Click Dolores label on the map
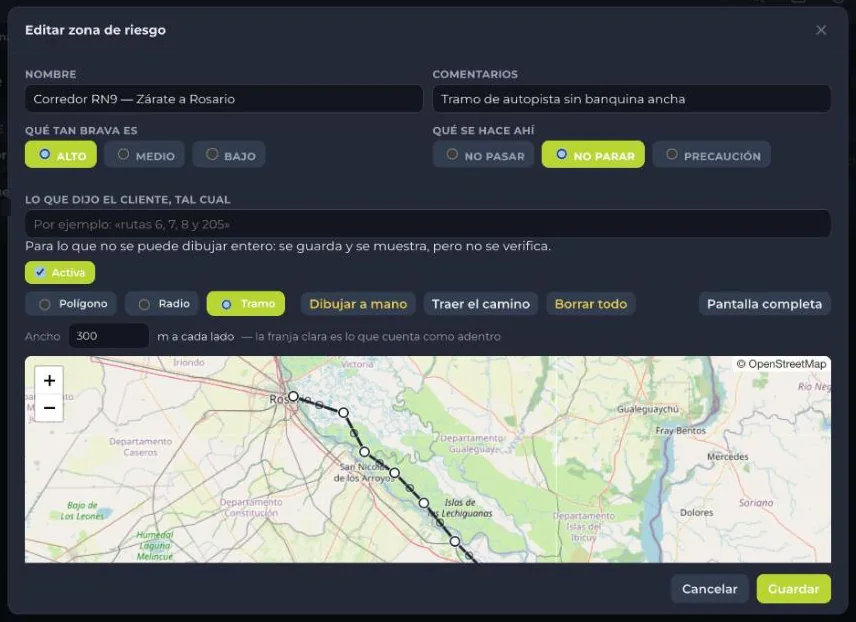This screenshot has width=856, height=622. [696, 512]
